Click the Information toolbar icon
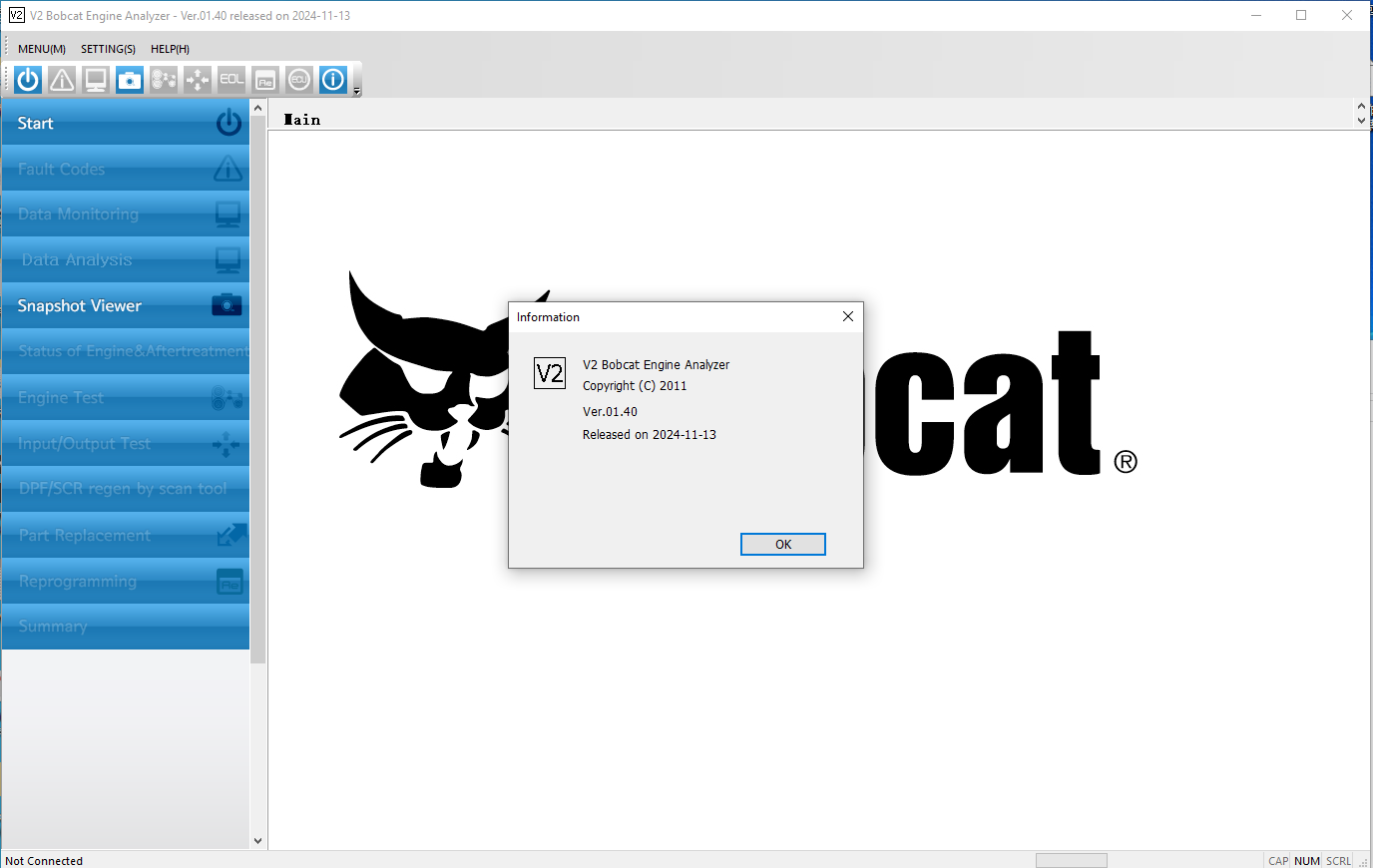 click(x=333, y=80)
